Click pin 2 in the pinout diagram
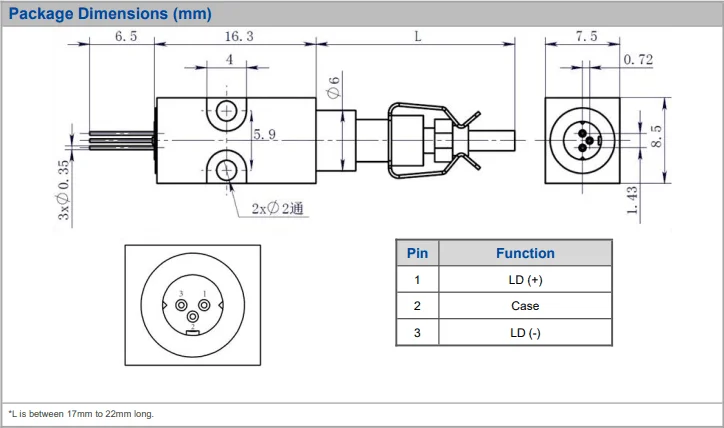The height and width of the screenshot is (428, 724). pos(193,317)
